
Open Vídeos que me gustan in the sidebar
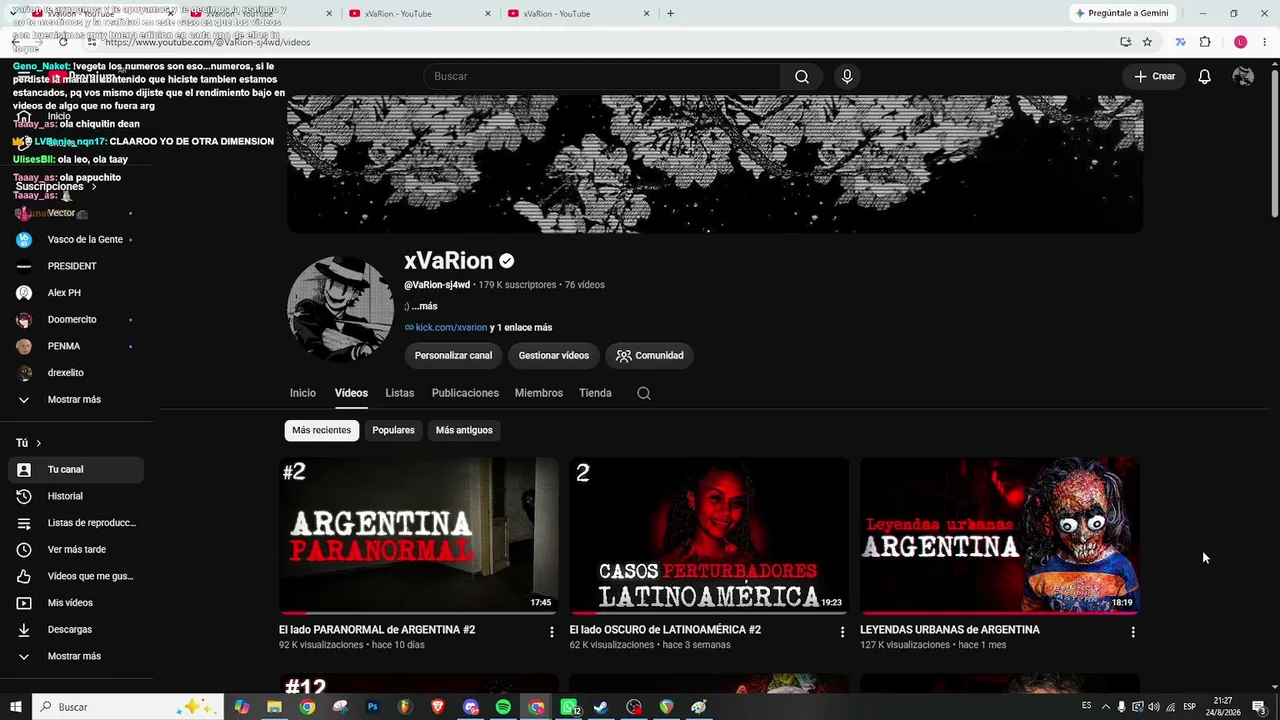coord(76,576)
